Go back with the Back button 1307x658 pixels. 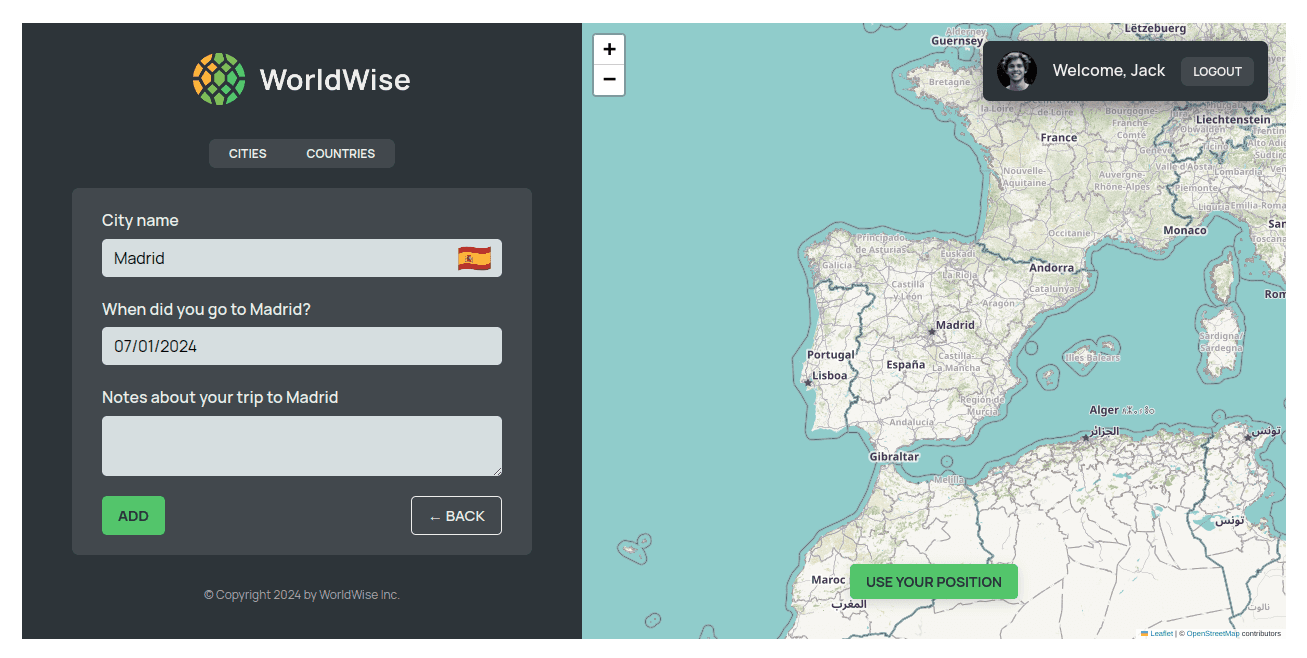pyautogui.click(x=456, y=516)
